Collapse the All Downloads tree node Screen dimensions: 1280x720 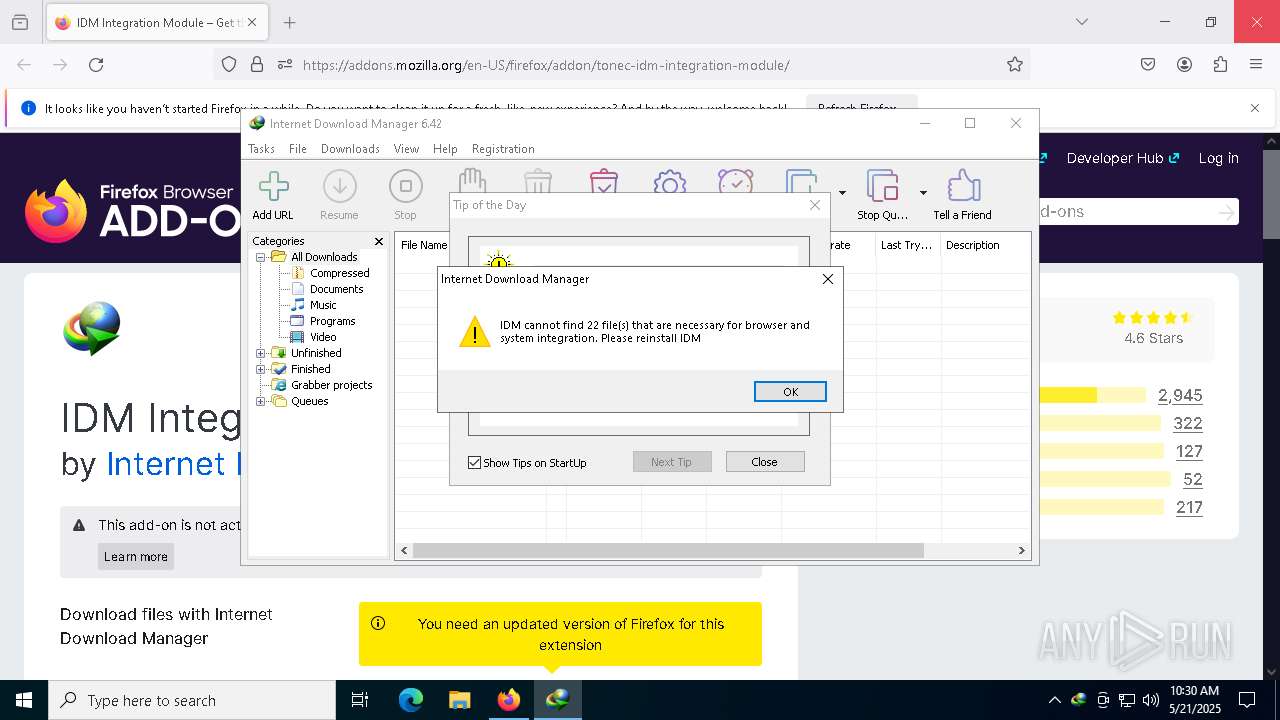[x=260, y=257]
